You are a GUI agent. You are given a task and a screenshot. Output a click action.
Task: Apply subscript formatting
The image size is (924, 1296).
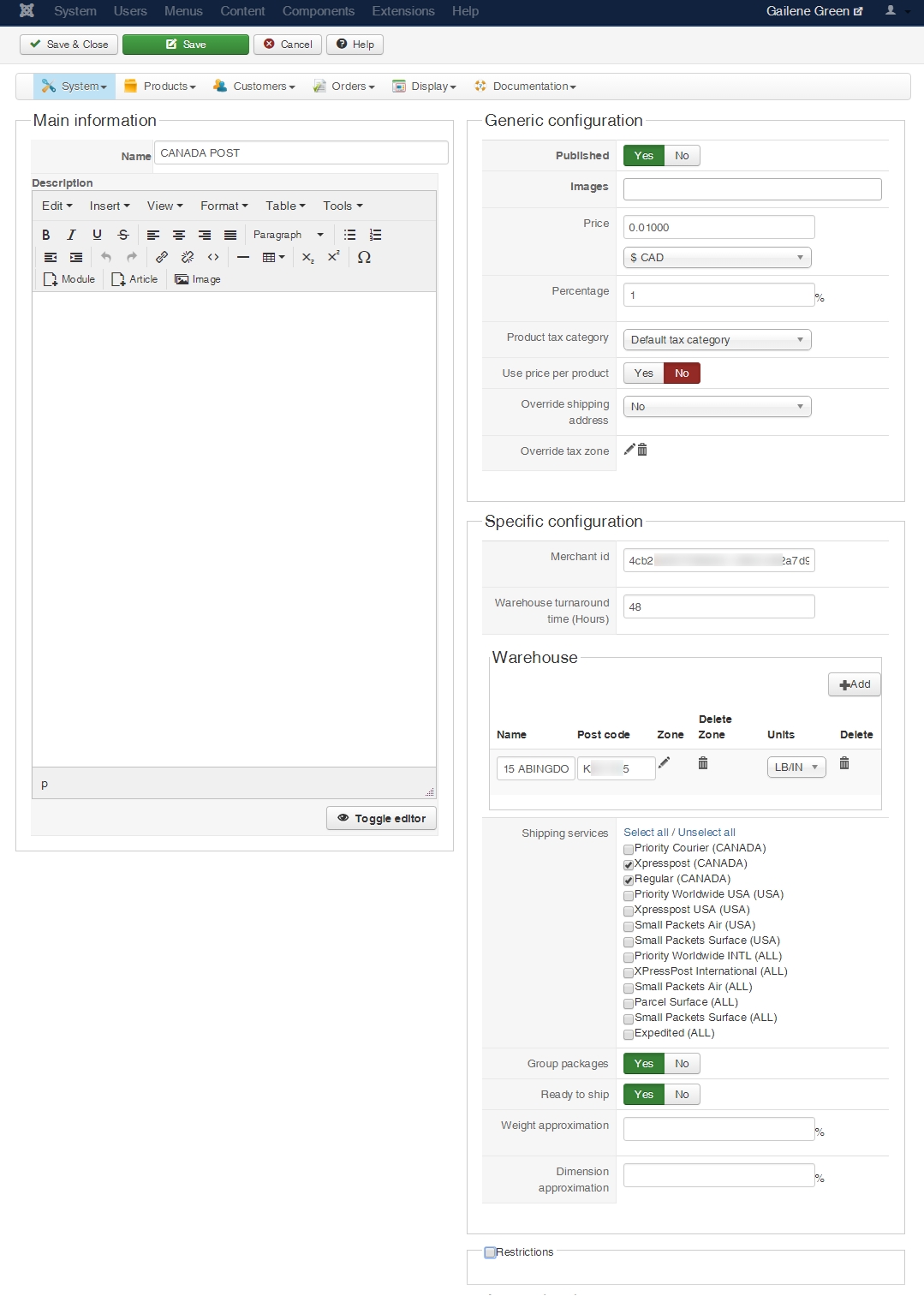308,257
